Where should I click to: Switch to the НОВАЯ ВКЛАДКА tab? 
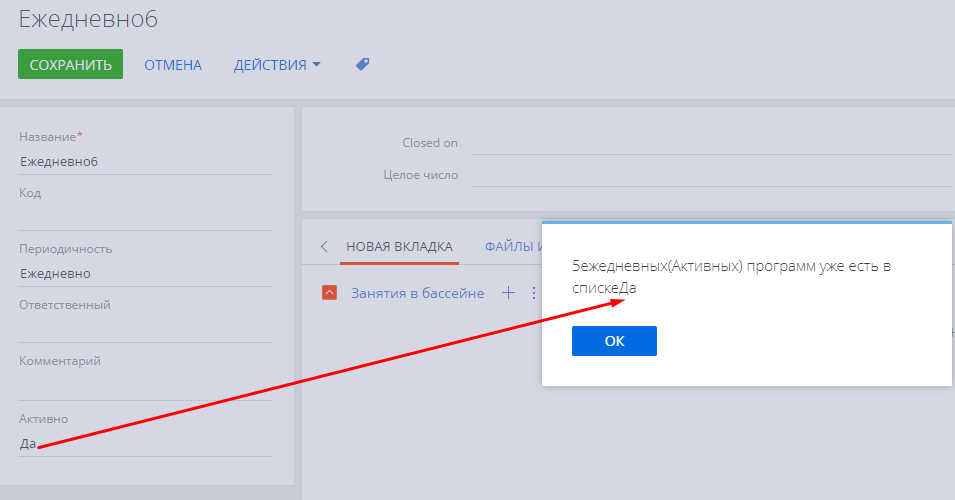point(400,247)
